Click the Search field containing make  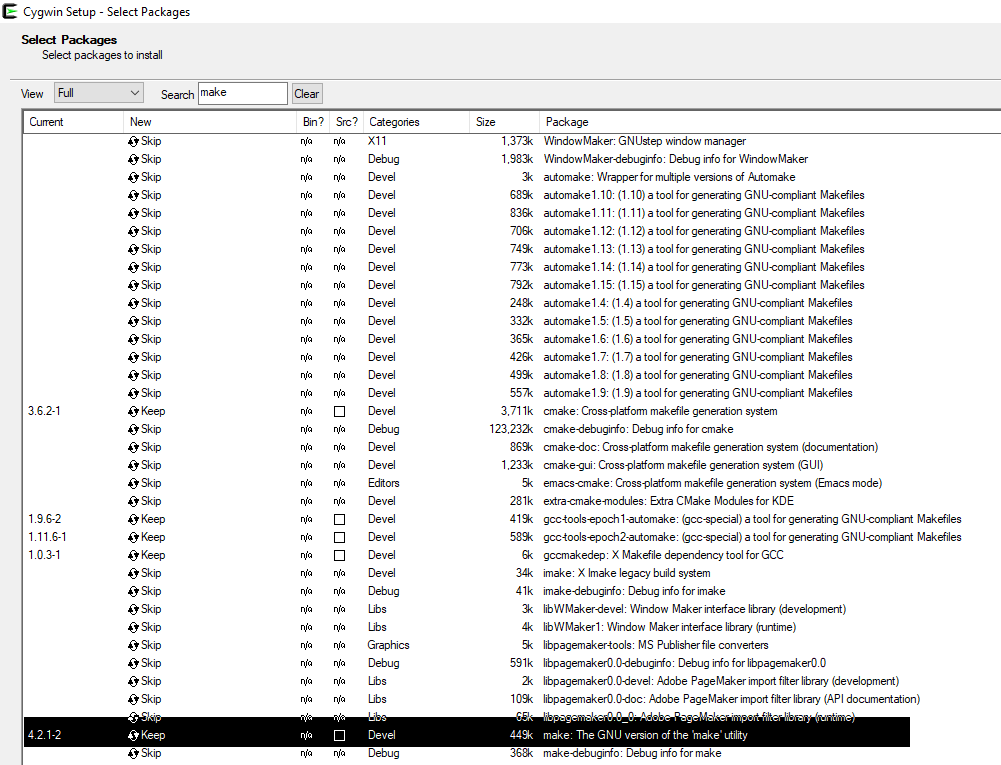[243, 93]
